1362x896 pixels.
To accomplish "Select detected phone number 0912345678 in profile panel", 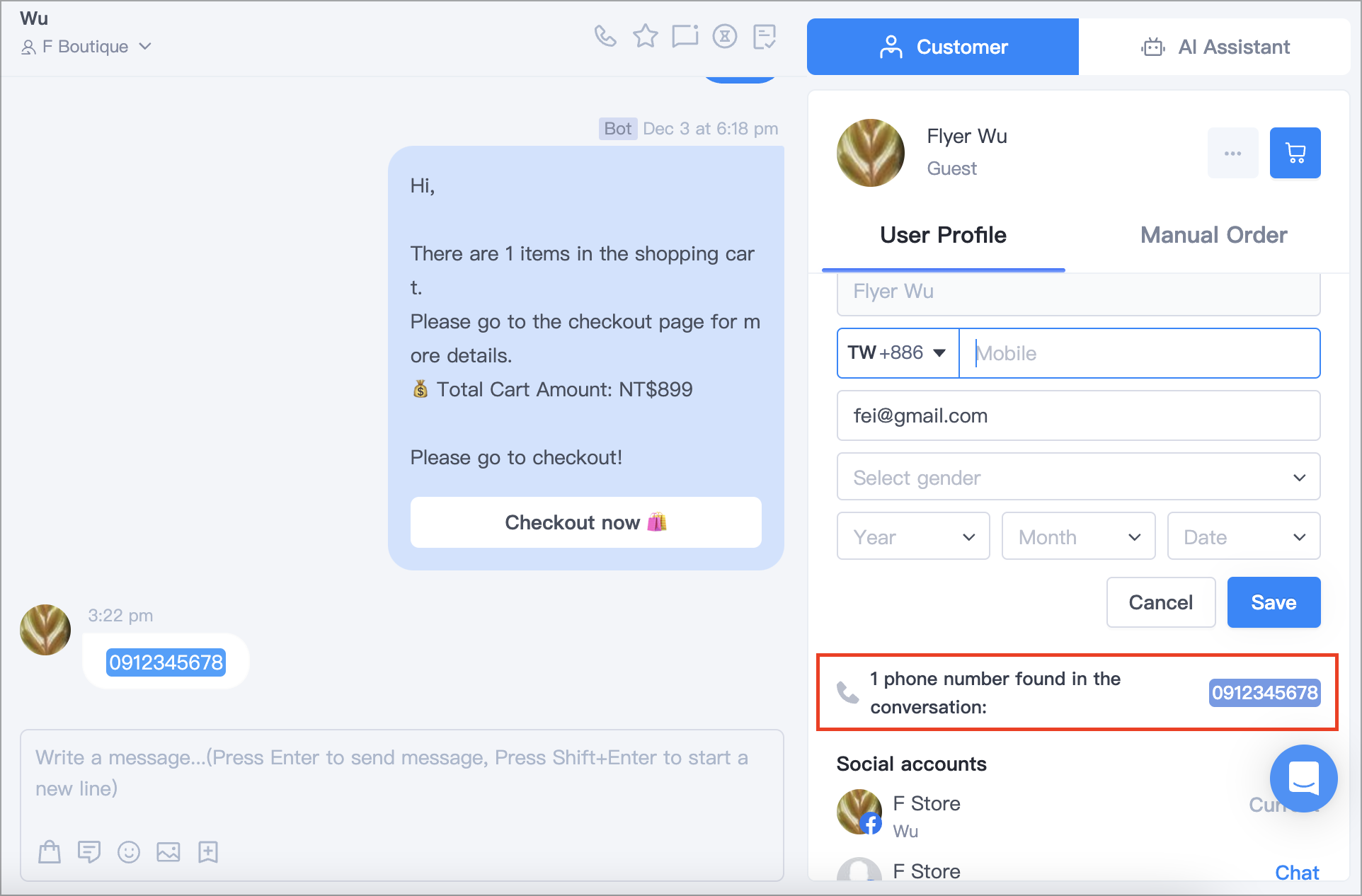I will 1264,692.
